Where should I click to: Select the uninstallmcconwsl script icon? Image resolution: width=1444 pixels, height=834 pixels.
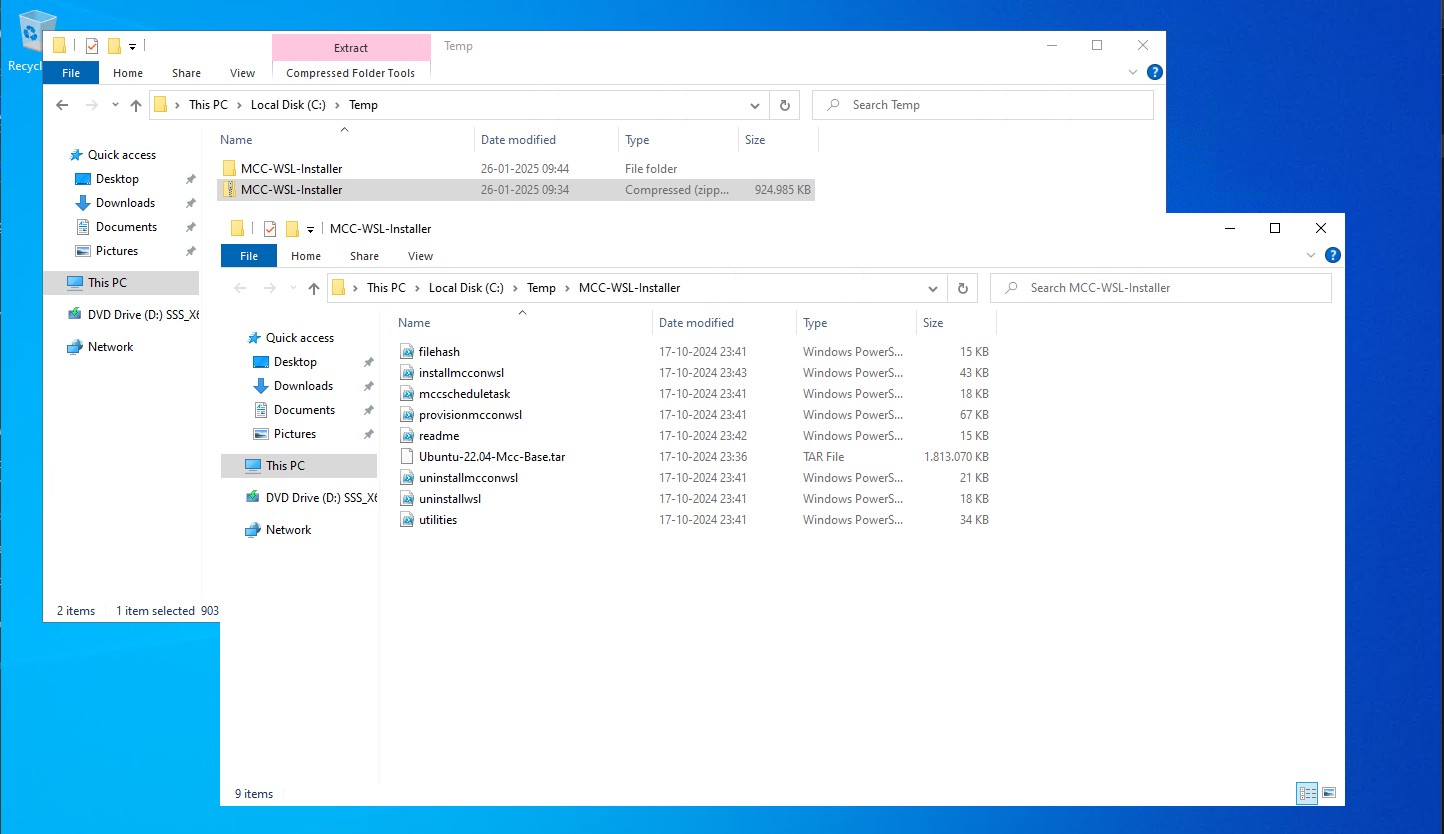click(407, 478)
